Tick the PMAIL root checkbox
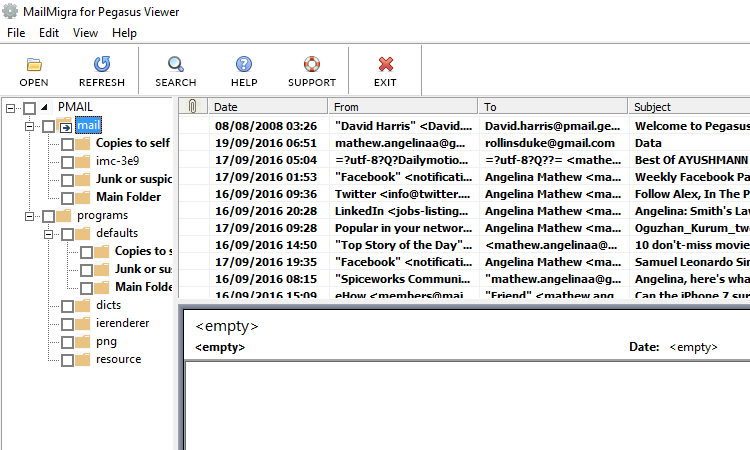Screen dimensions: 750x450 [30, 108]
